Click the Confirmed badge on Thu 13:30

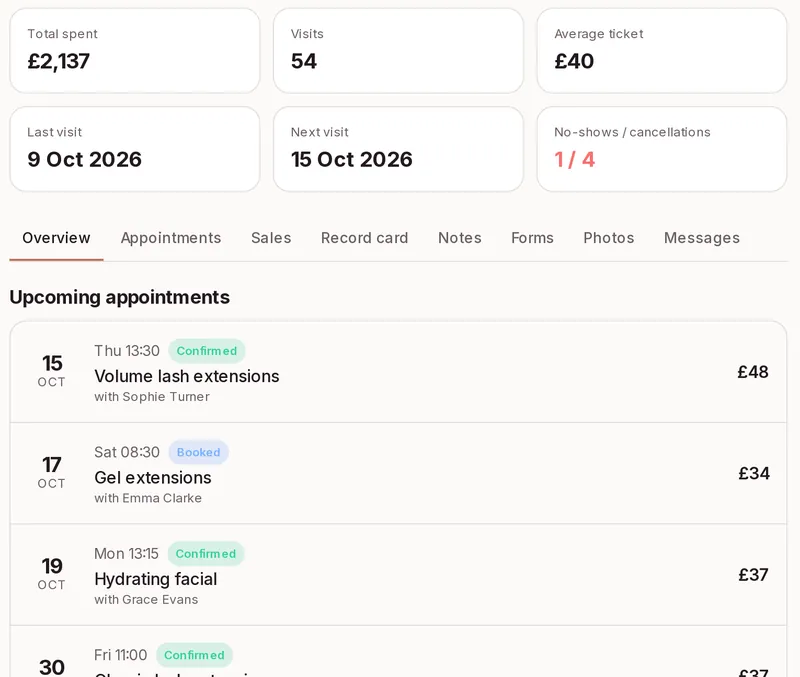pos(207,351)
